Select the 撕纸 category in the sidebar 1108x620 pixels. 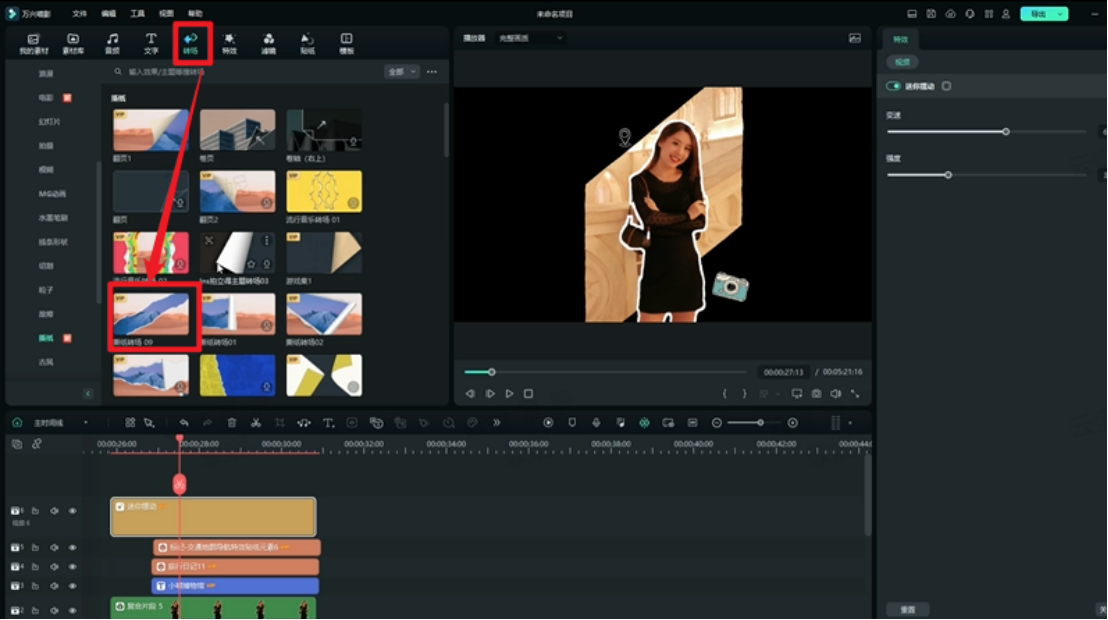[46, 338]
